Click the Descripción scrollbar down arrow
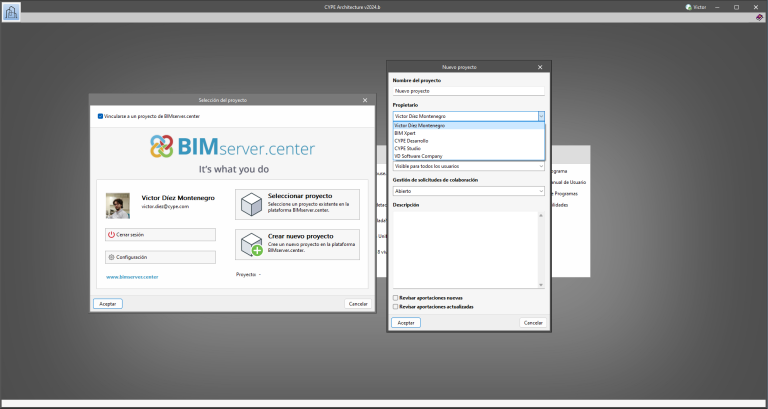Screen dimensions: 768x409 click(541, 285)
